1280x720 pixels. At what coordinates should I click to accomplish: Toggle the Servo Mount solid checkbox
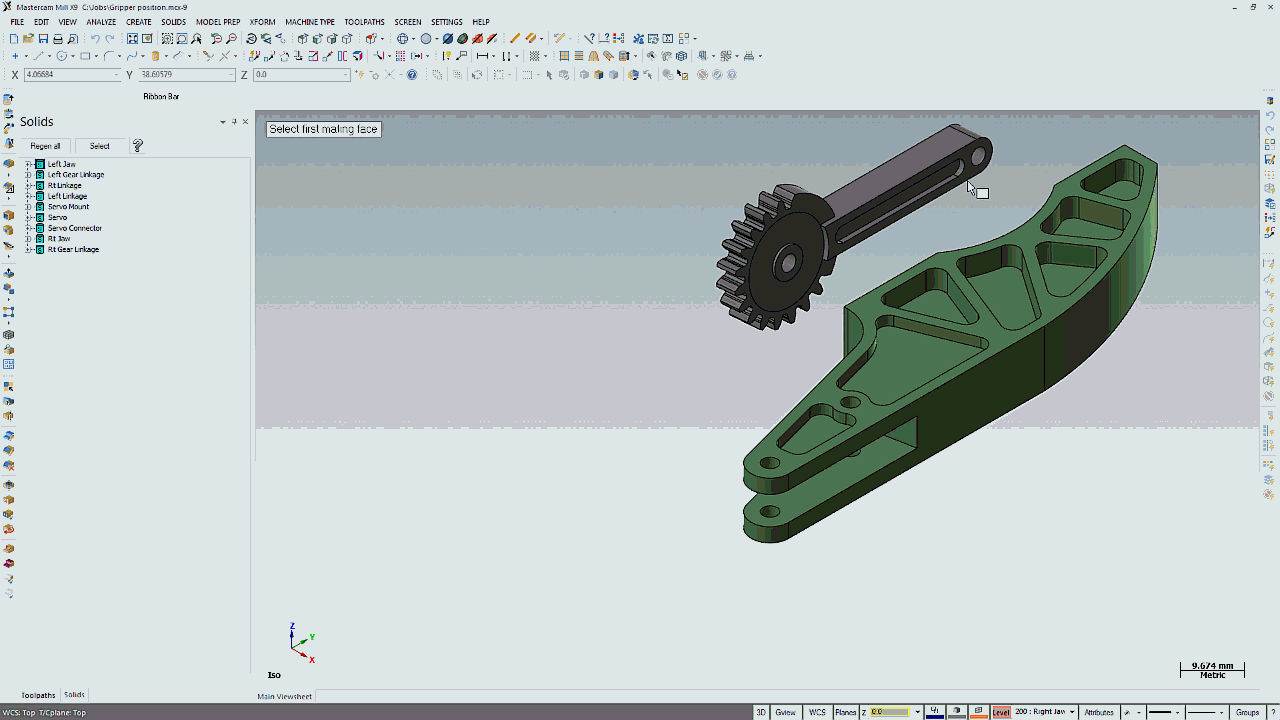pos(40,207)
